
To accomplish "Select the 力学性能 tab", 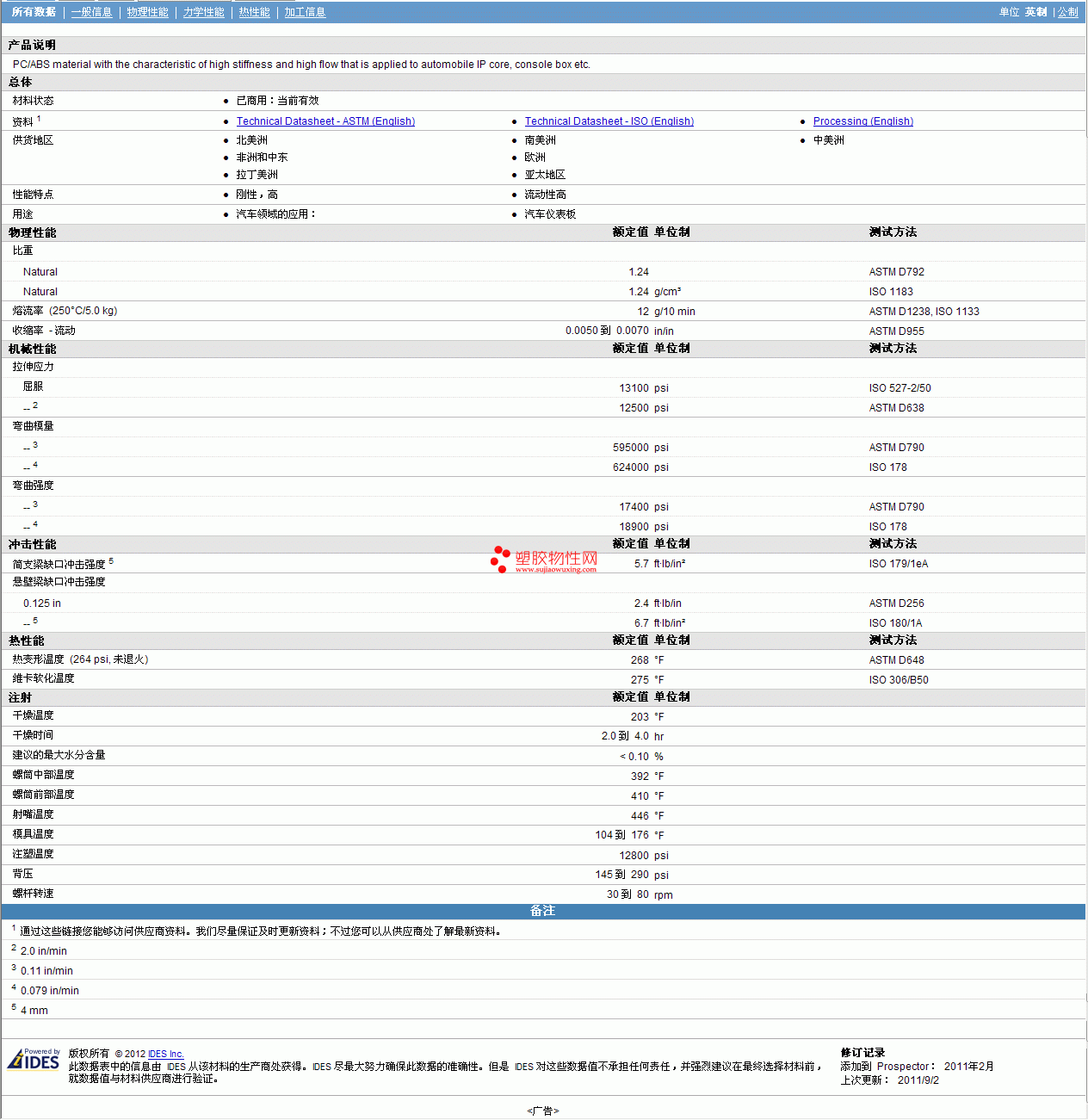I will (203, 12).
